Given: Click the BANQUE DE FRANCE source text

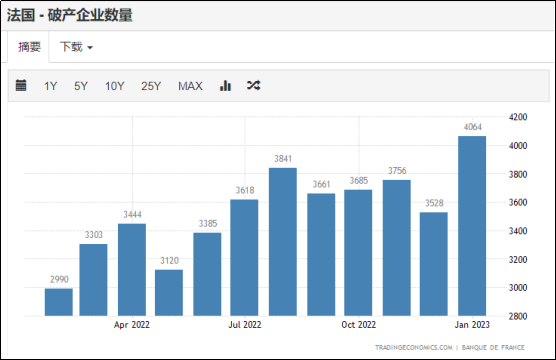Looking at the screenshot, I should click(493, 347).
